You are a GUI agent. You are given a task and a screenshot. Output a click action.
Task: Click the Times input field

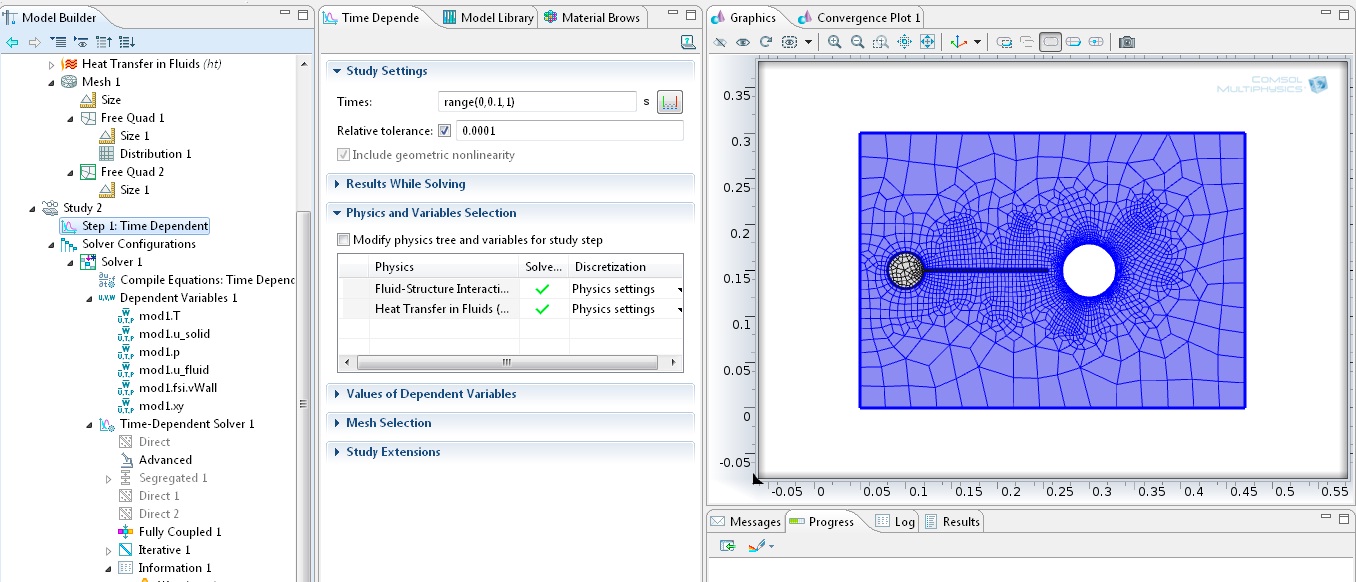(x=537, y=102)
